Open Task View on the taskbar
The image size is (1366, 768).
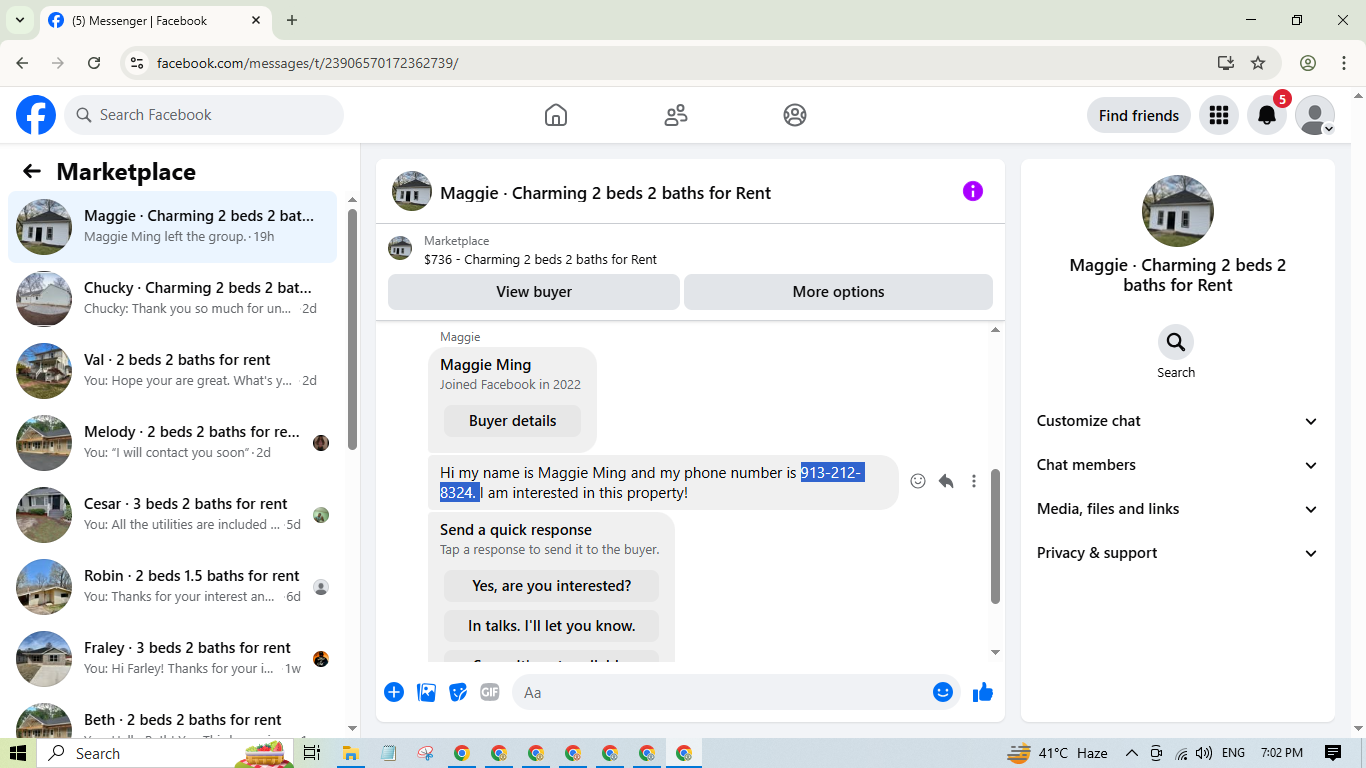312,753
